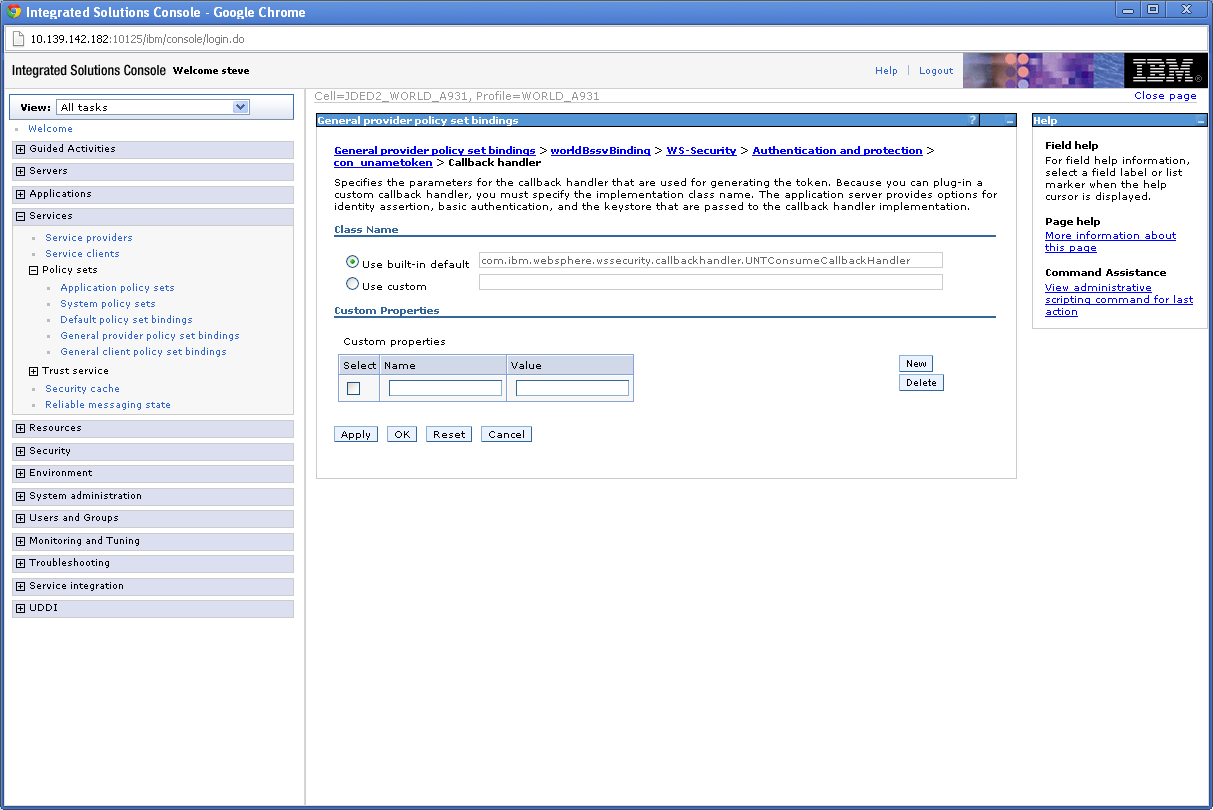
Task: Expand the System administration section
Action: [20, 496]
